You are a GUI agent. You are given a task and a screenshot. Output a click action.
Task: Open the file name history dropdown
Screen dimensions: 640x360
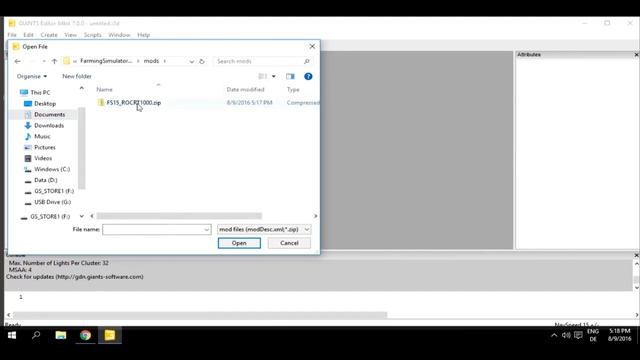click(207, 230)
